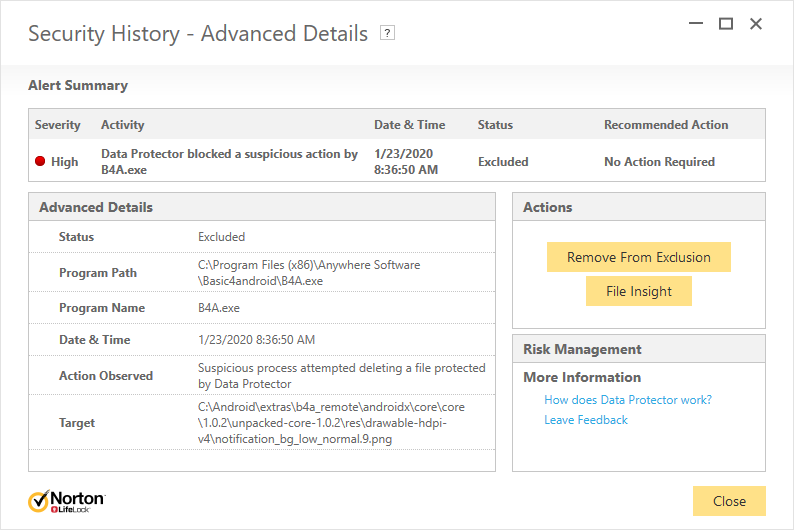Click the Program Path label
Screen dimensions: 794x530
point(98,273)
